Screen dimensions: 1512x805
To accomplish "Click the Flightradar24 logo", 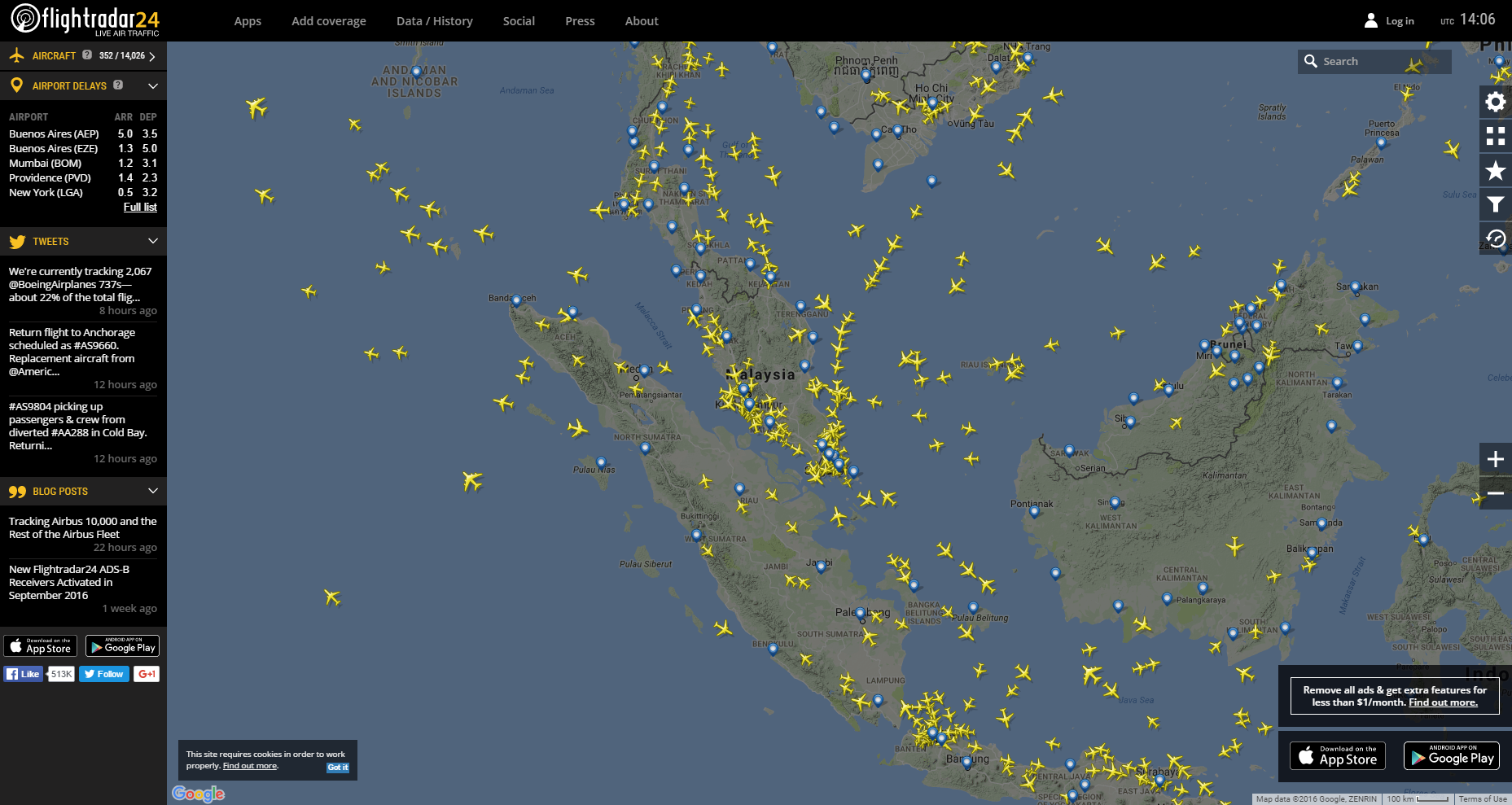I will [x=85, y=20].
